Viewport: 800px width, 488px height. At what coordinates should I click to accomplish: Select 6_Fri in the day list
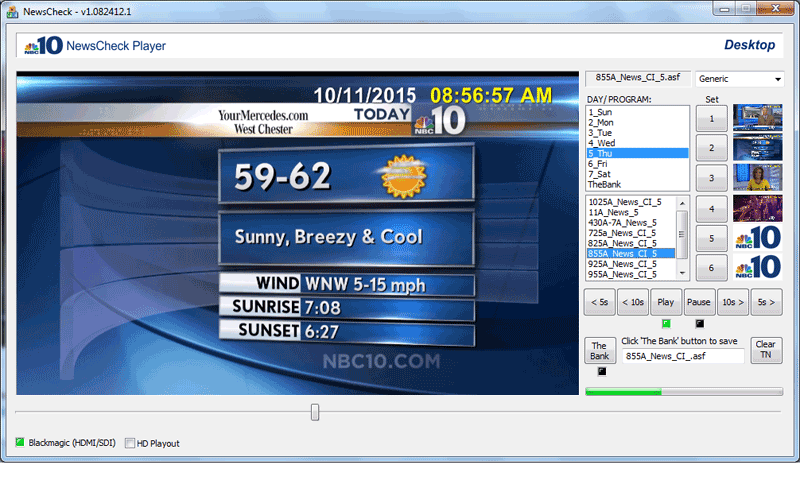pos(637,164)
